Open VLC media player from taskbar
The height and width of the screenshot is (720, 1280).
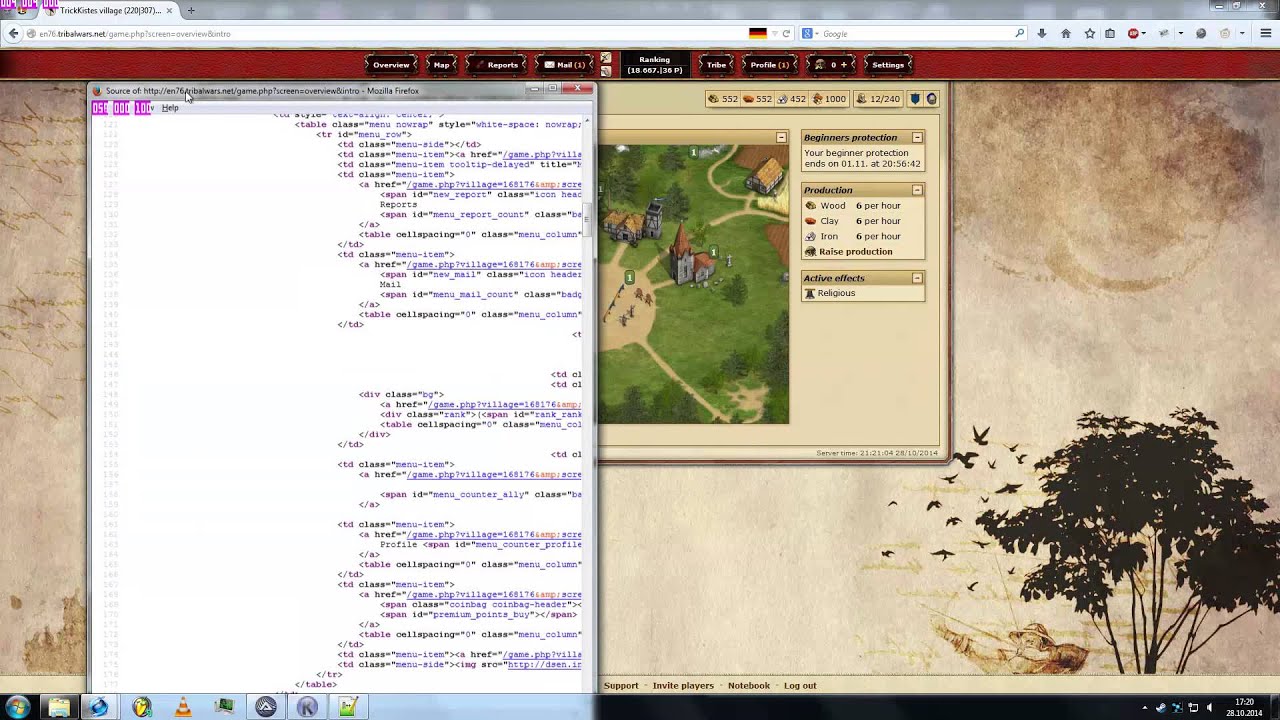[x=183, y=707]
